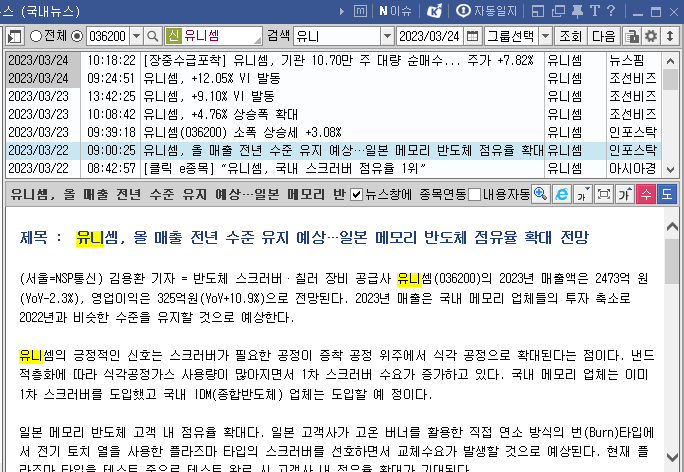This screenshot has width=684, height=472.
Task: Click the magnifier plus zoom icon
Action: tap(540, 194)
